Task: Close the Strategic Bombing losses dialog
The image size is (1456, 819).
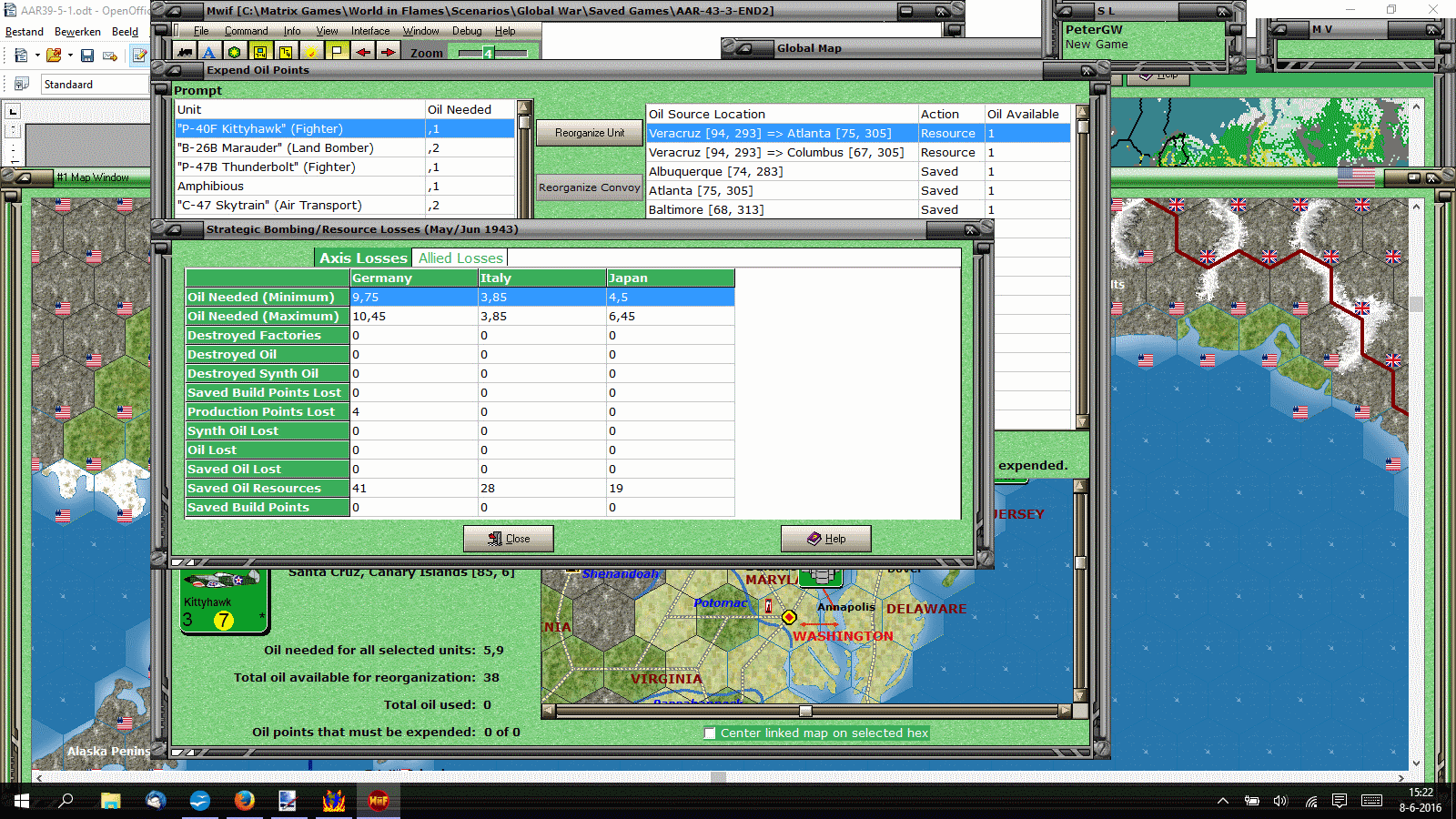Action: click(509, 539)
